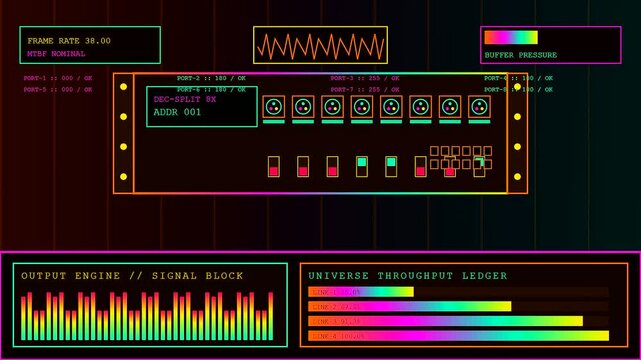
Task: Turn off the fifth DIP switch
Action: (391, 166)
